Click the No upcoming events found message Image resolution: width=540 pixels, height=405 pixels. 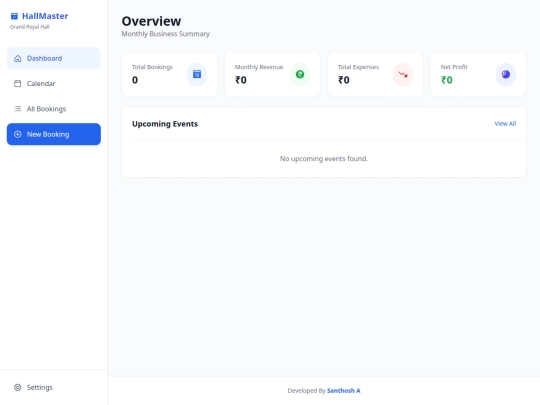(x=324, y=159)
